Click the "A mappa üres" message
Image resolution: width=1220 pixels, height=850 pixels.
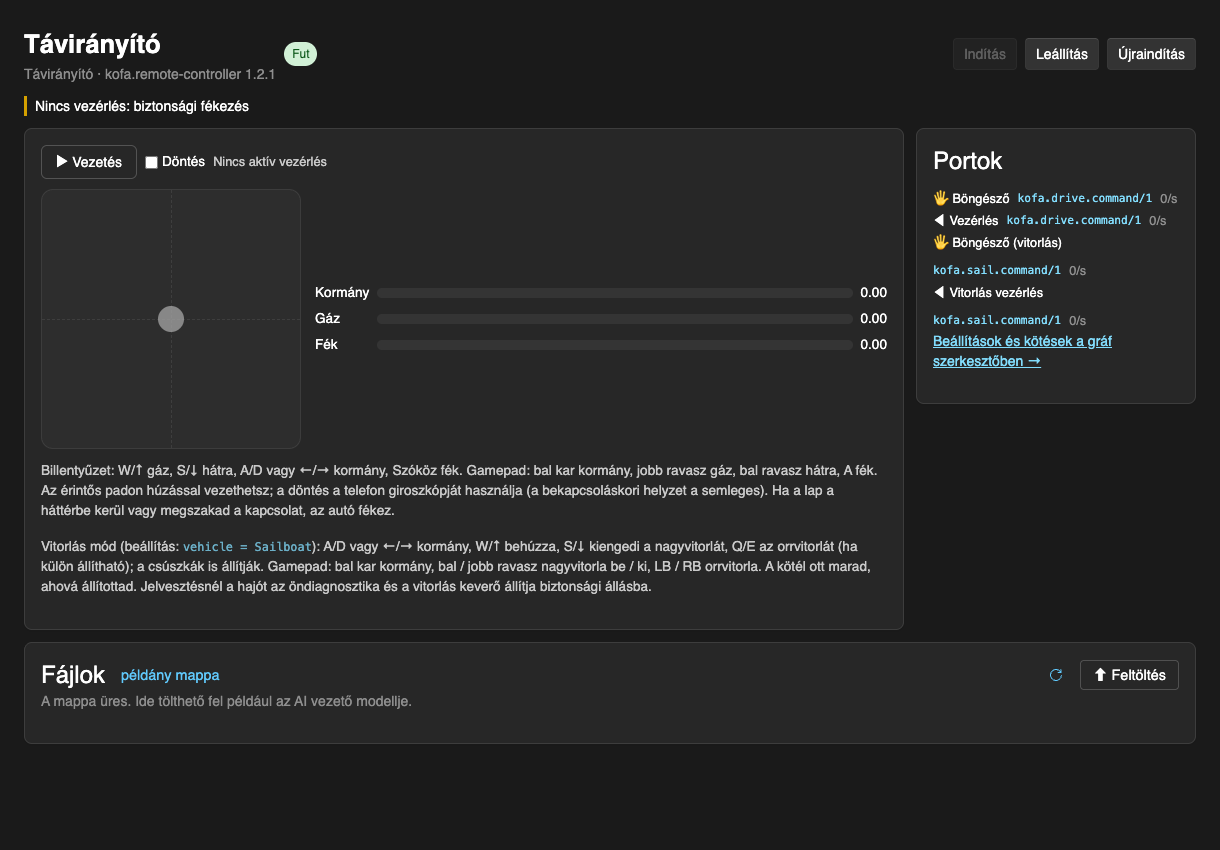[x=226, y=701]
